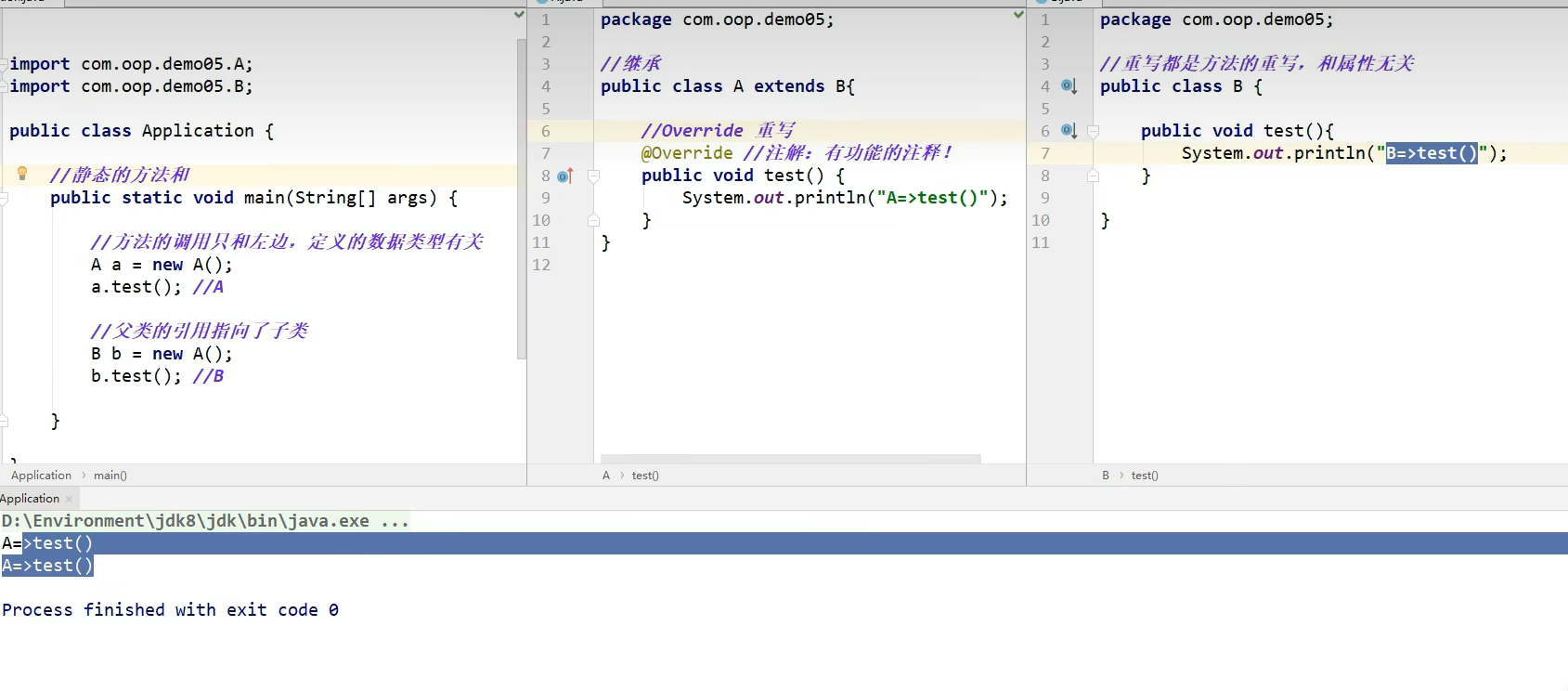Click the inspection checkmark in the Application editor

519,15
